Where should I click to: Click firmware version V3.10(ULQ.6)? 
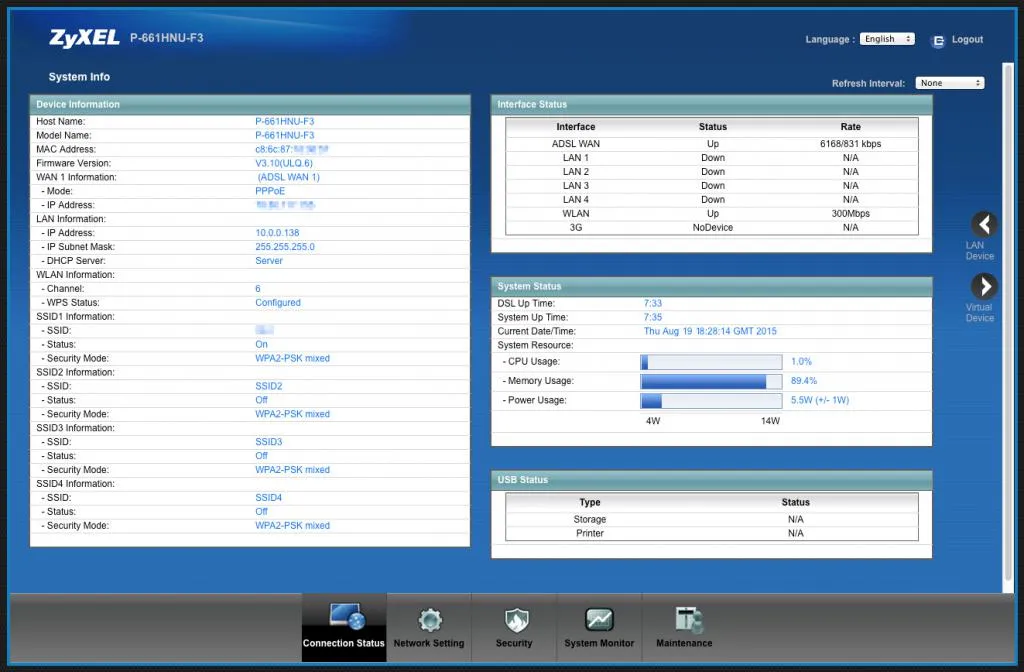point(284,163)
